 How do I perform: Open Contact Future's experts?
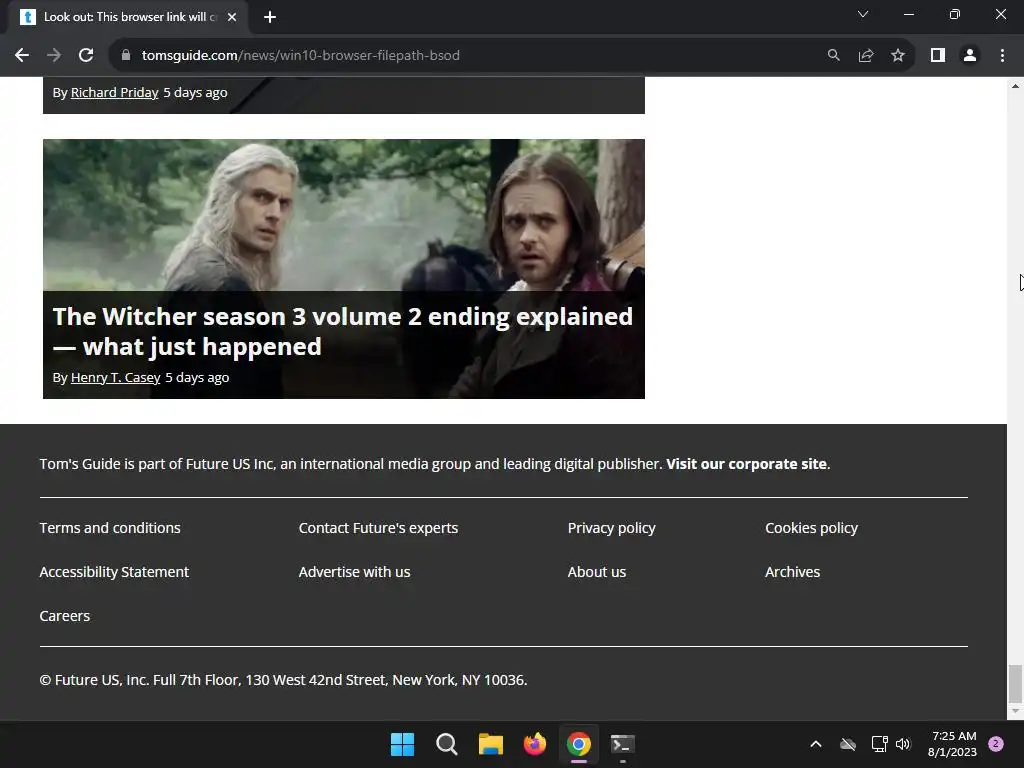click(378, 528)
